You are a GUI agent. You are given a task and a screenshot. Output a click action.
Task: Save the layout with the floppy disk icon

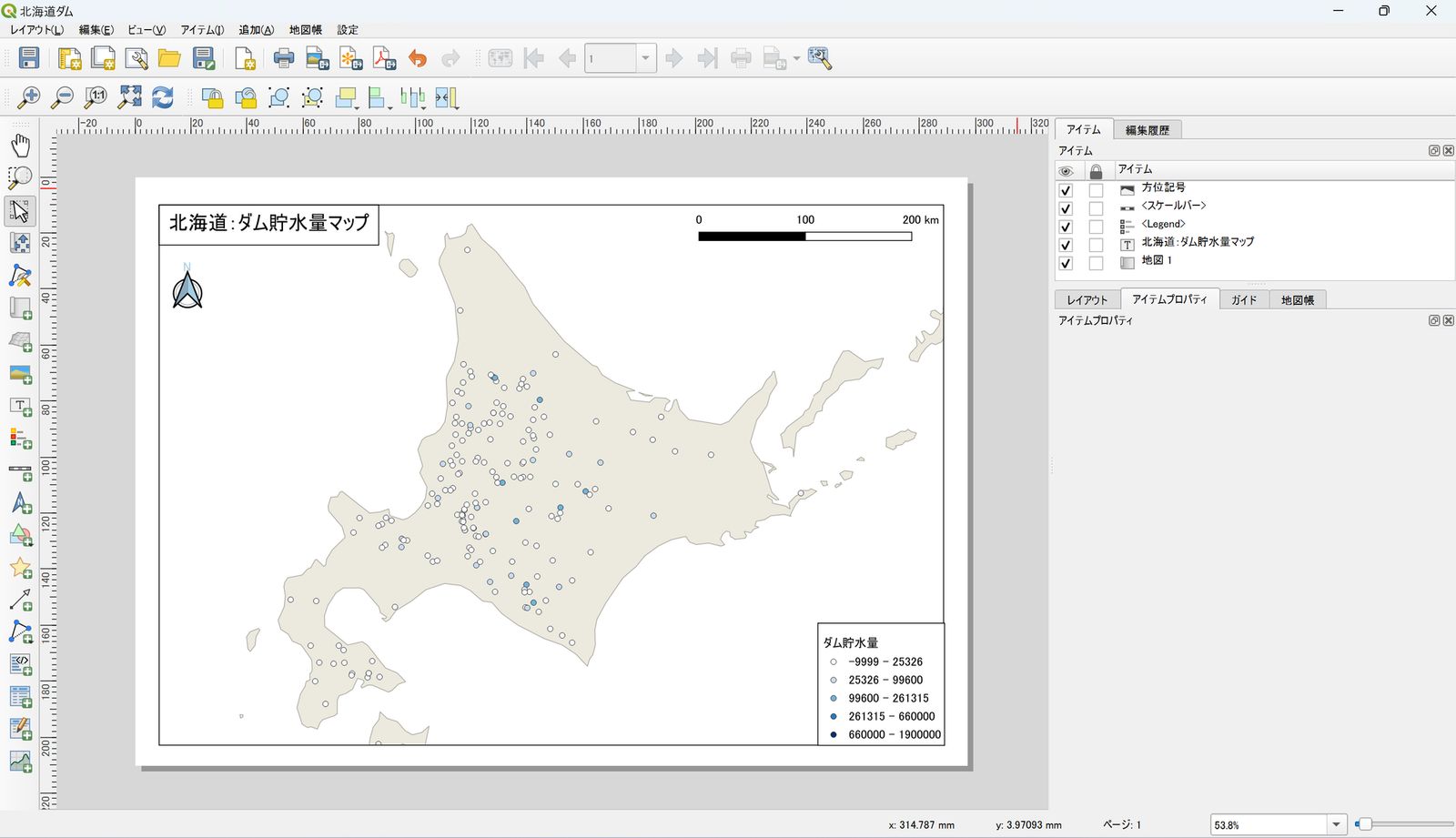coord(29,58)
